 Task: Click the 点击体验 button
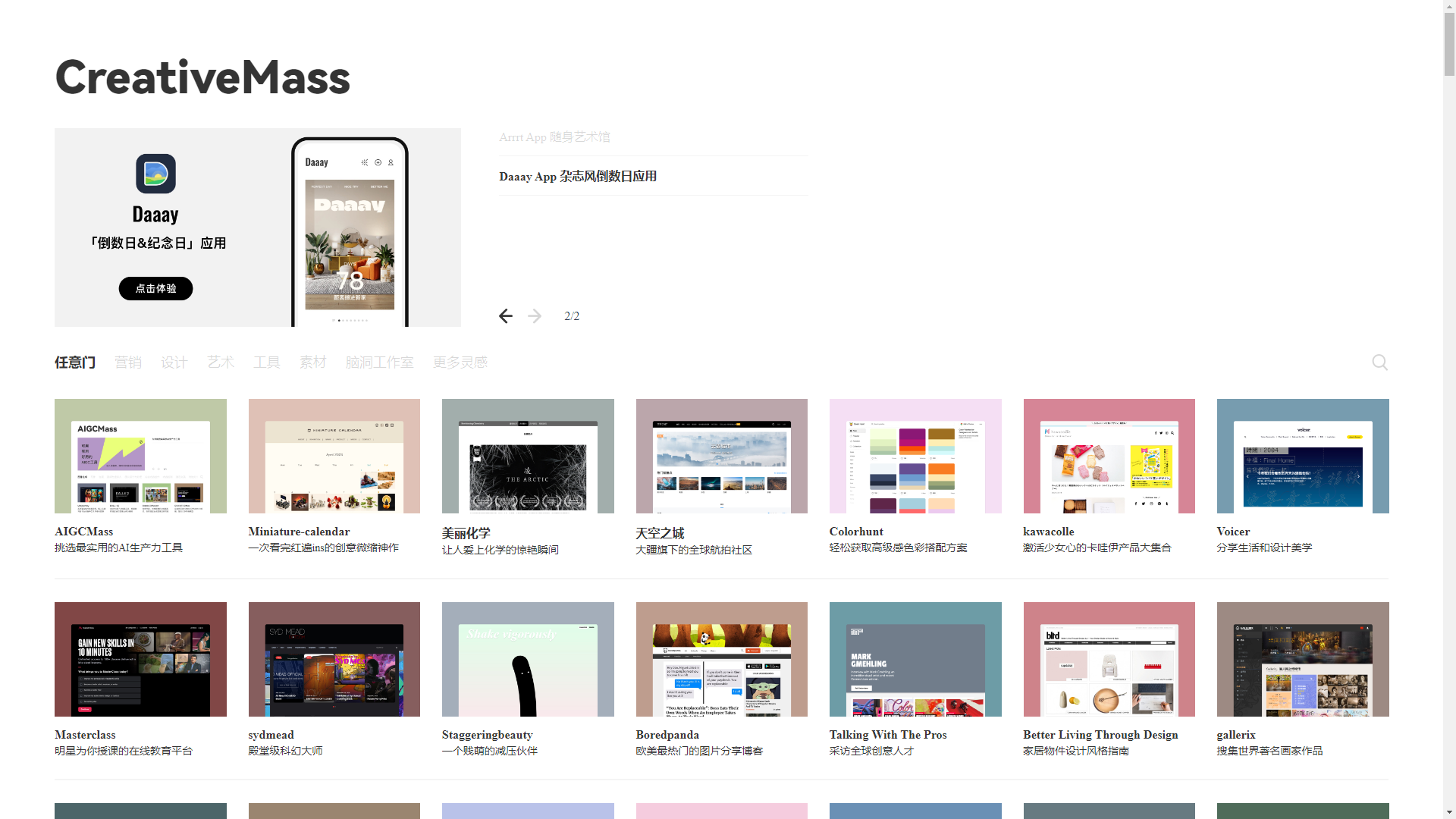pyautogui.click(x=155, y=288)
